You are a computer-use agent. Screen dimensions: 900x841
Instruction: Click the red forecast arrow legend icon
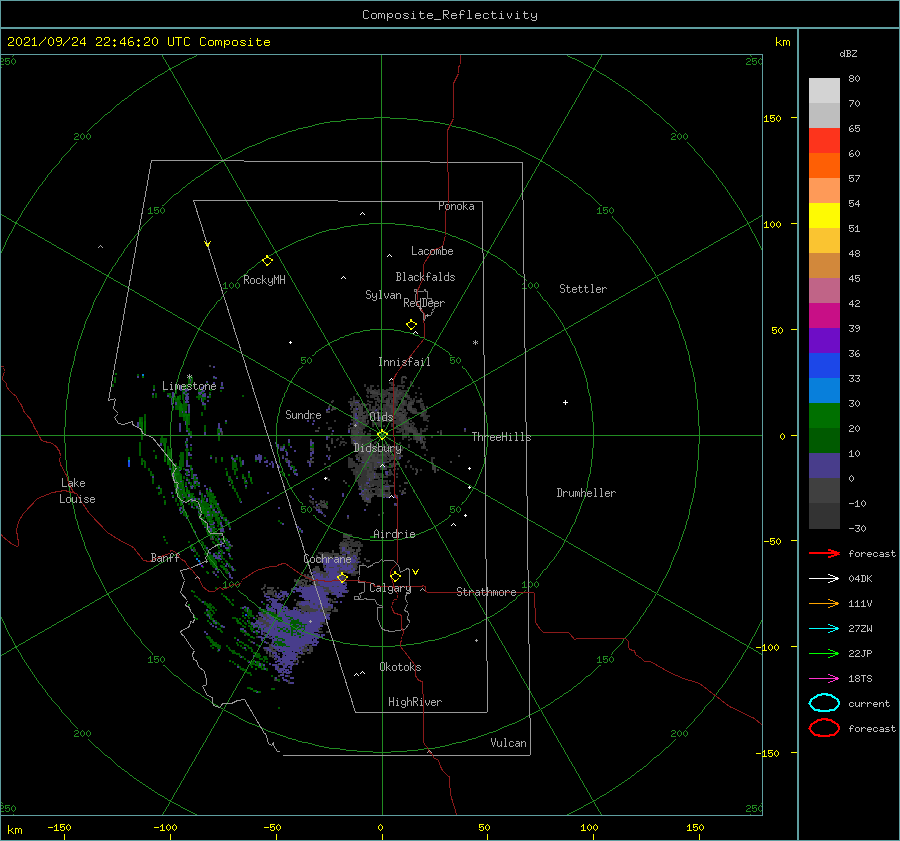pyautogui.click(x=824, y=553)
